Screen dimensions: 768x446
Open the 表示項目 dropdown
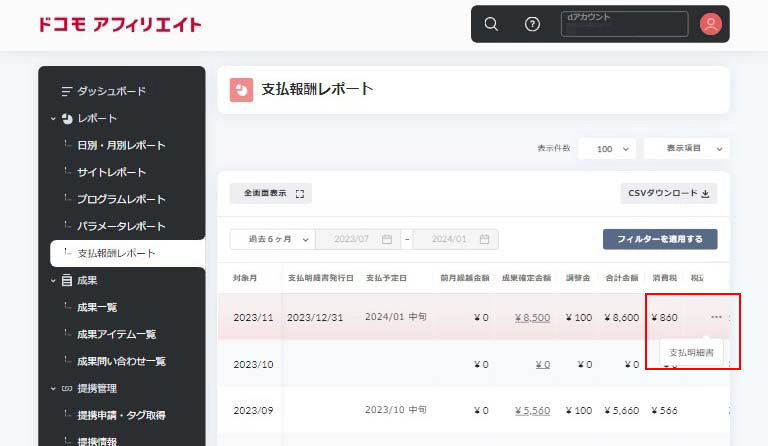(686, 149)
